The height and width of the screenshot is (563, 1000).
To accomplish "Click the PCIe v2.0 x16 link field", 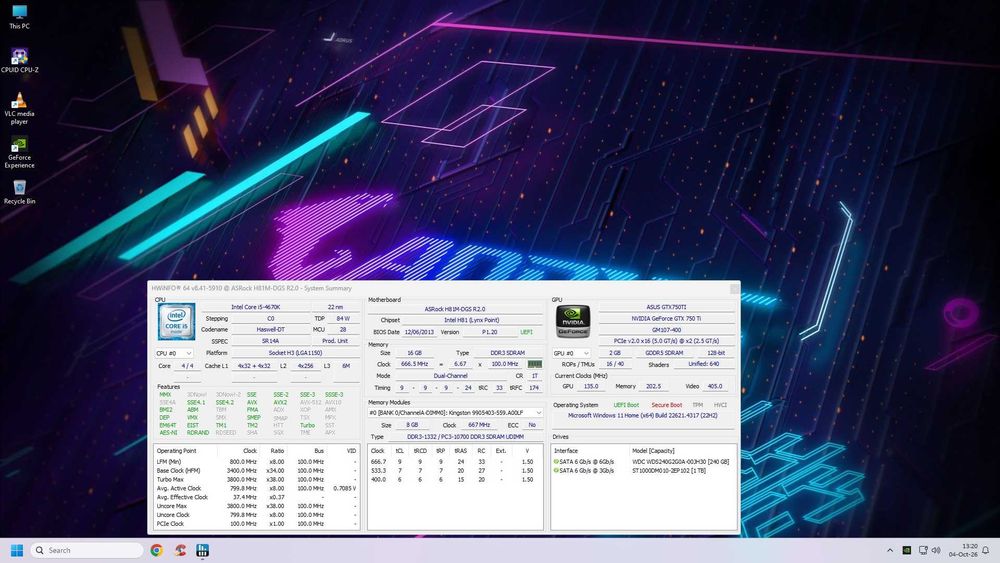I will click(666, 341).
